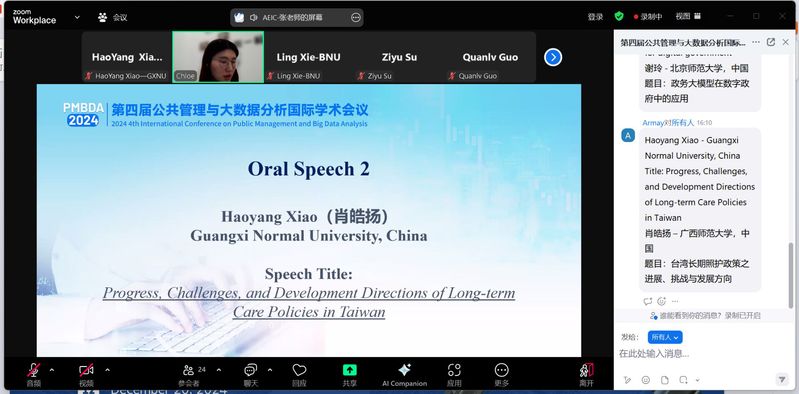The image size is (799, 394).
Task: Open the chat (聊天) panel icon
Action: point(250,371)
